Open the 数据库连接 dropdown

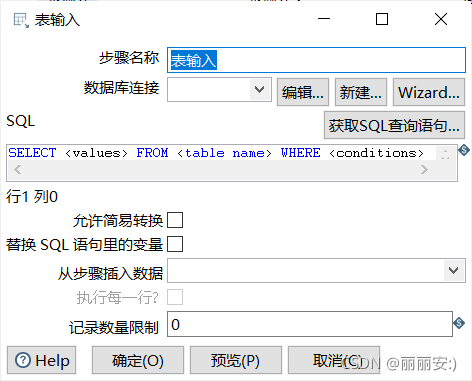[259, 90]
